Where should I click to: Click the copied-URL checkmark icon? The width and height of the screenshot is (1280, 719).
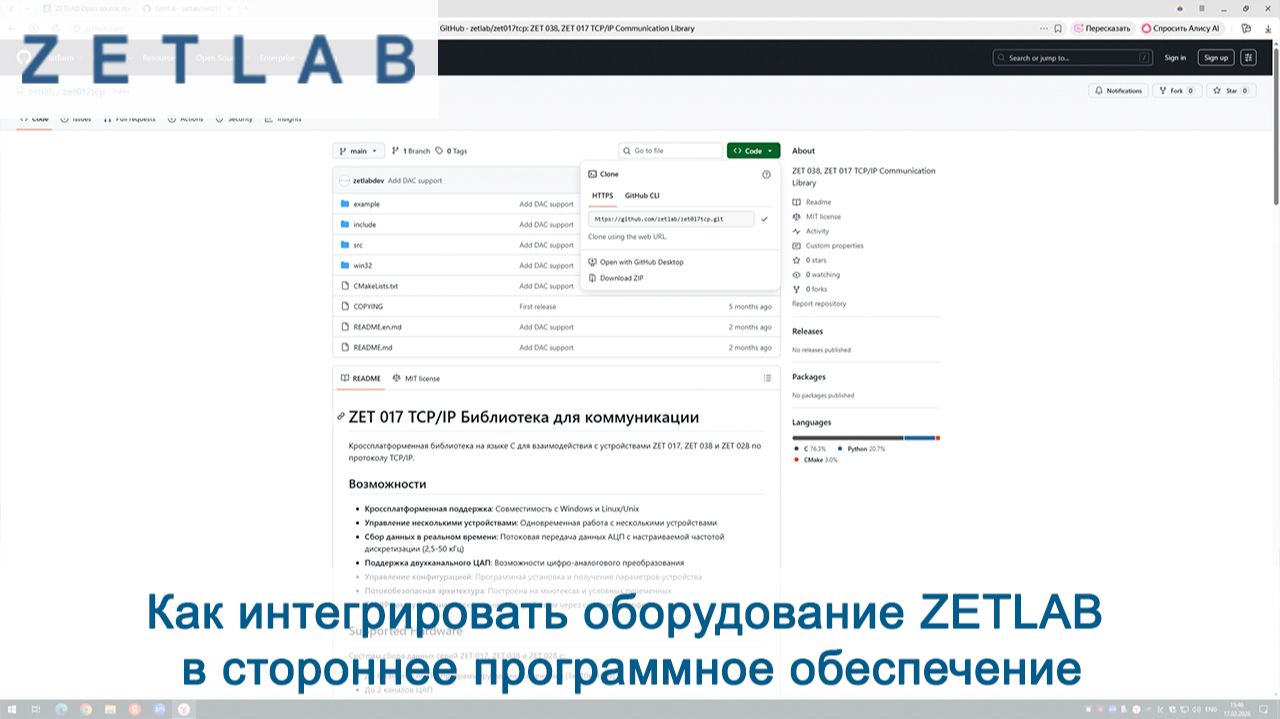(765, 218)
